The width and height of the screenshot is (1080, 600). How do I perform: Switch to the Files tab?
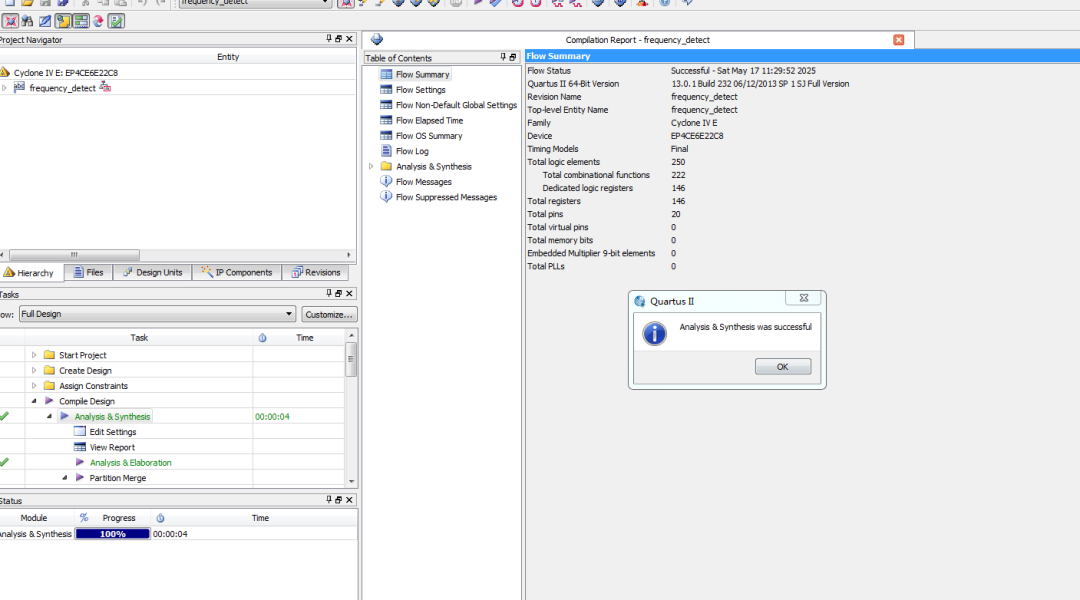click(x=87, y=272)
